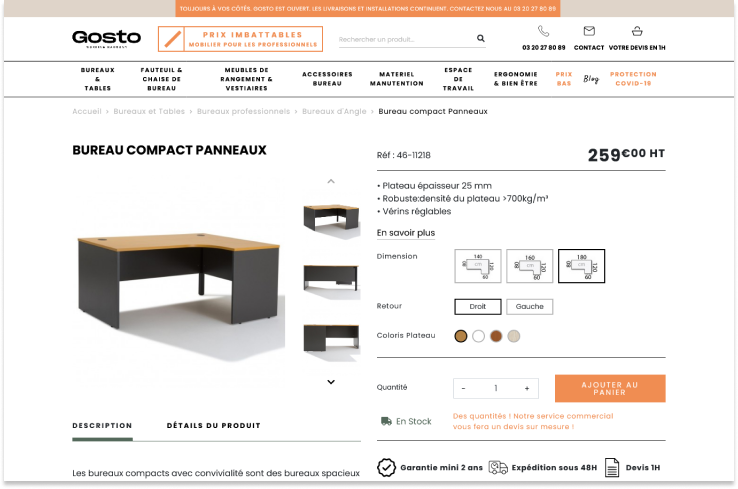738x489 pixels.
Task: Open the Contact envelope icon
Action: click(589, 31)
